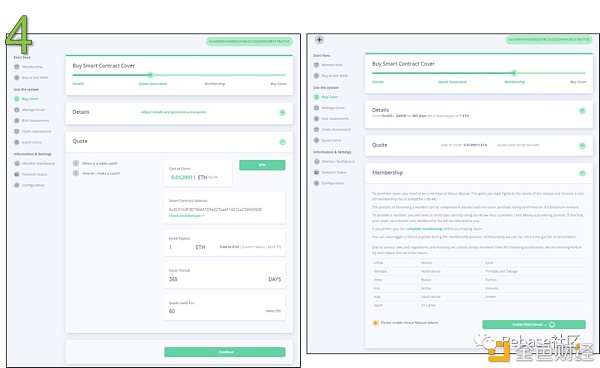
Task: Click progress bar handle at Quote Generated
Action: click(x=150, y=75)
